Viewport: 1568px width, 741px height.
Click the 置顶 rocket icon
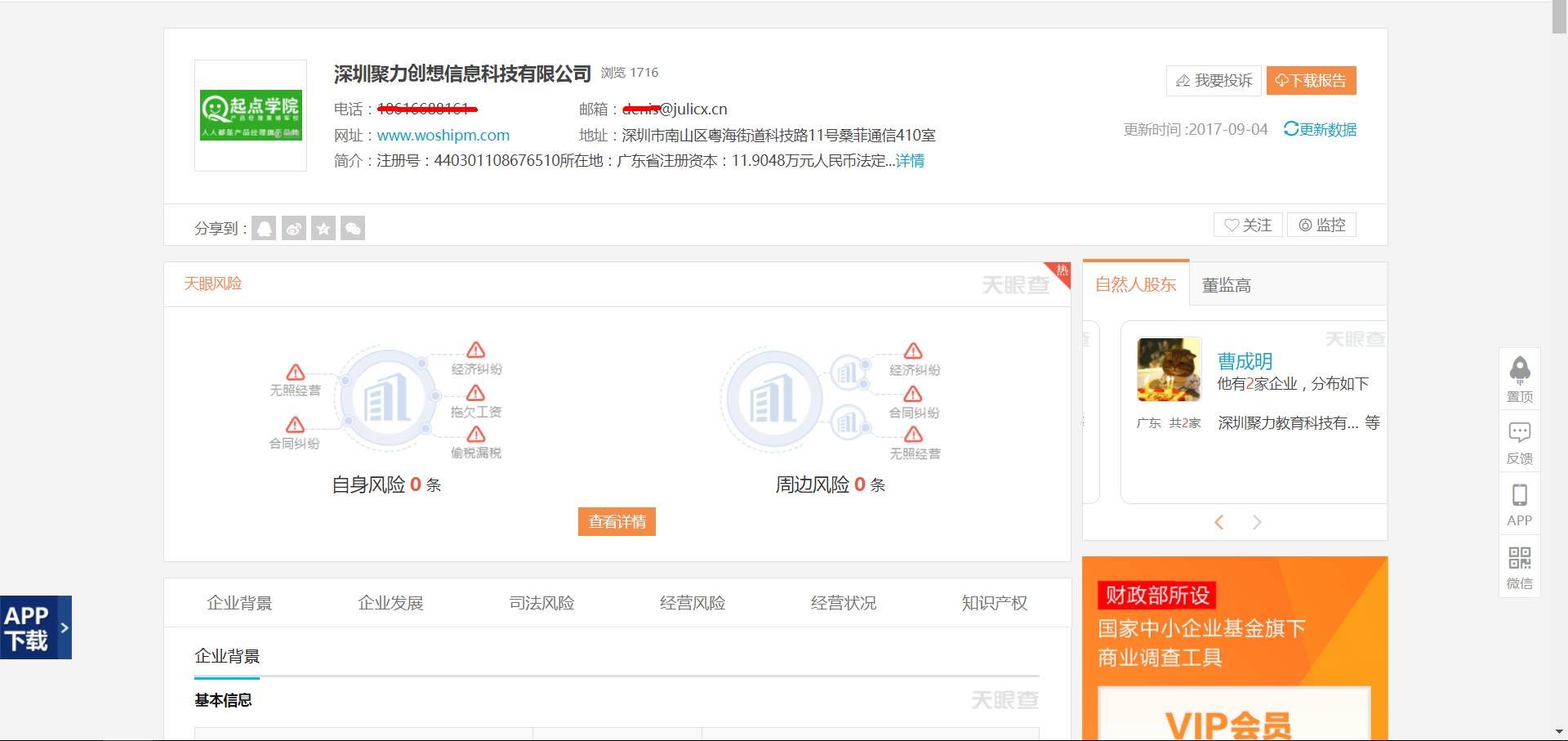point(1520,370)
